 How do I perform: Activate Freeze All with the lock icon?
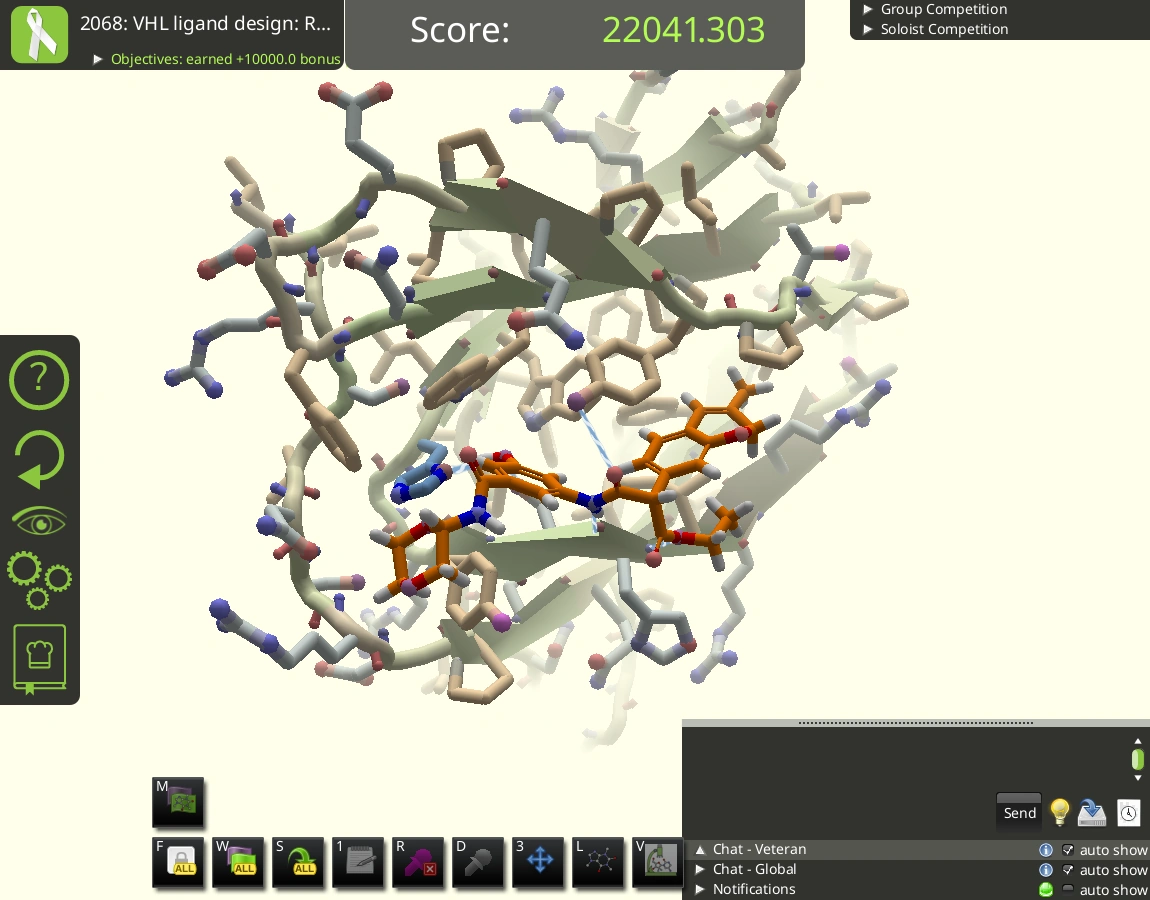click(x=178, y=862)
